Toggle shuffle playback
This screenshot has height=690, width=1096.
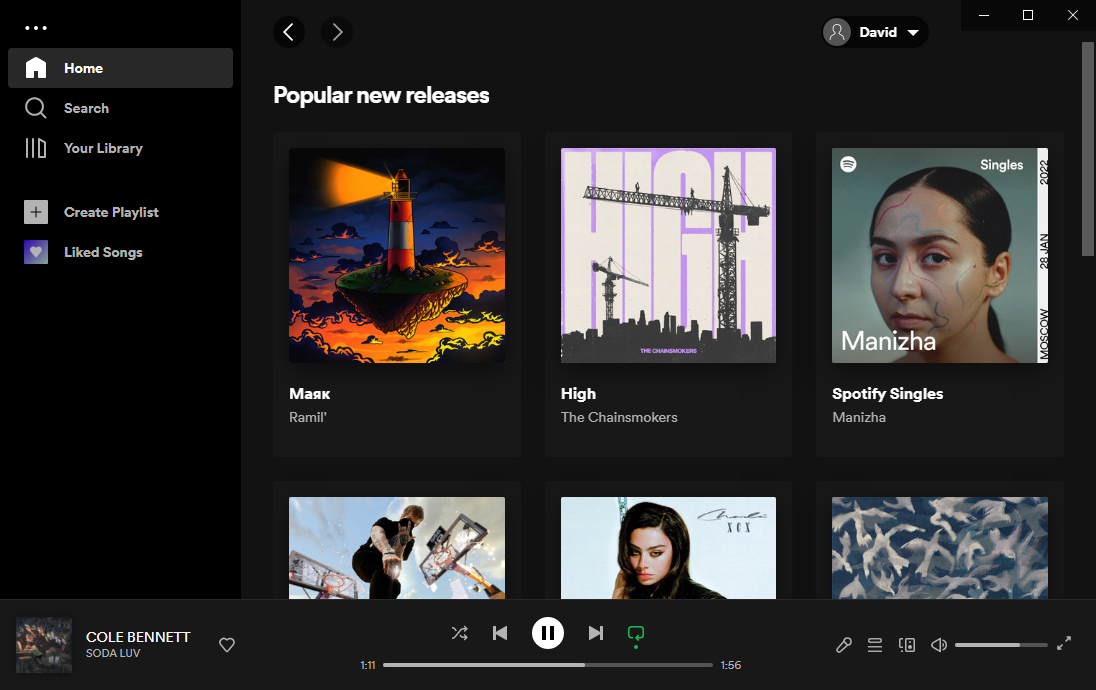tap(459, 633)
